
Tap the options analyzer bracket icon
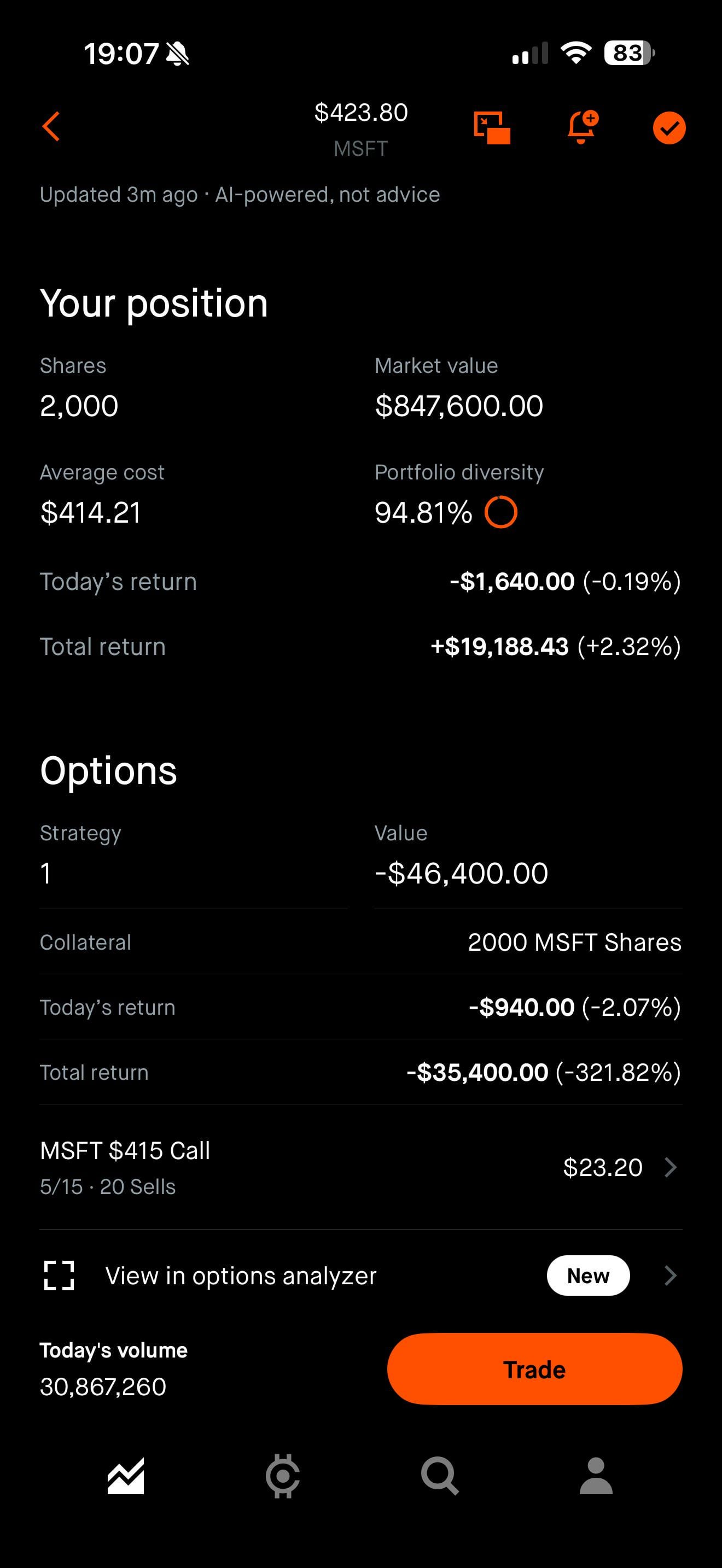[59, 1275]
